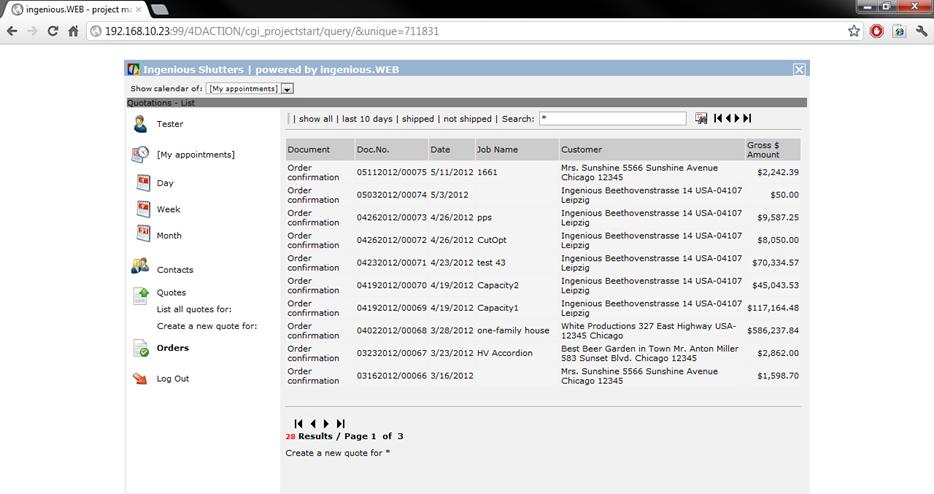The height and width of the screenshot is (494, 934).
Task: Open order 05112012/00075 row
Action: (x=391, y=172)
